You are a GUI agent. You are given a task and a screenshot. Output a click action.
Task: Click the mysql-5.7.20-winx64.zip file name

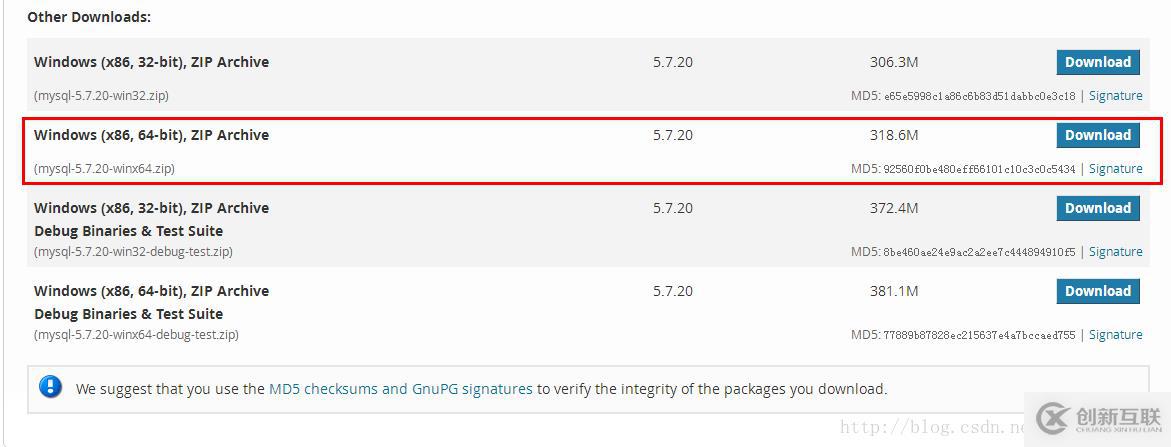[105, 169]
